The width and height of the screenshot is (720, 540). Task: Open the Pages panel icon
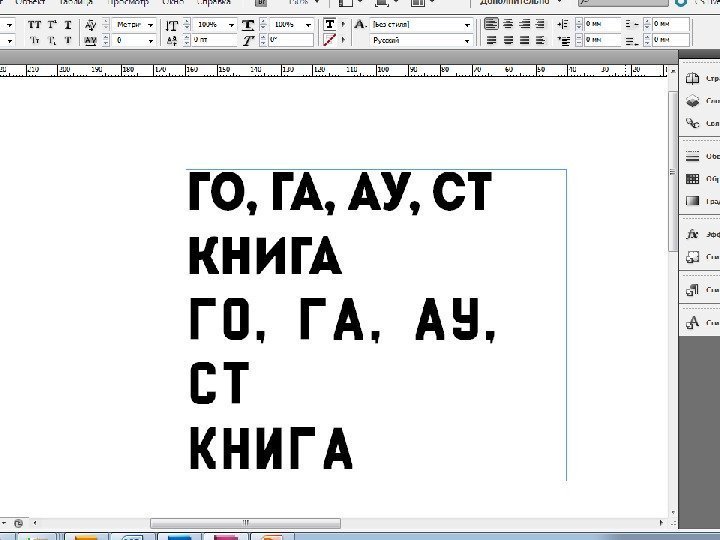point(691,78)
